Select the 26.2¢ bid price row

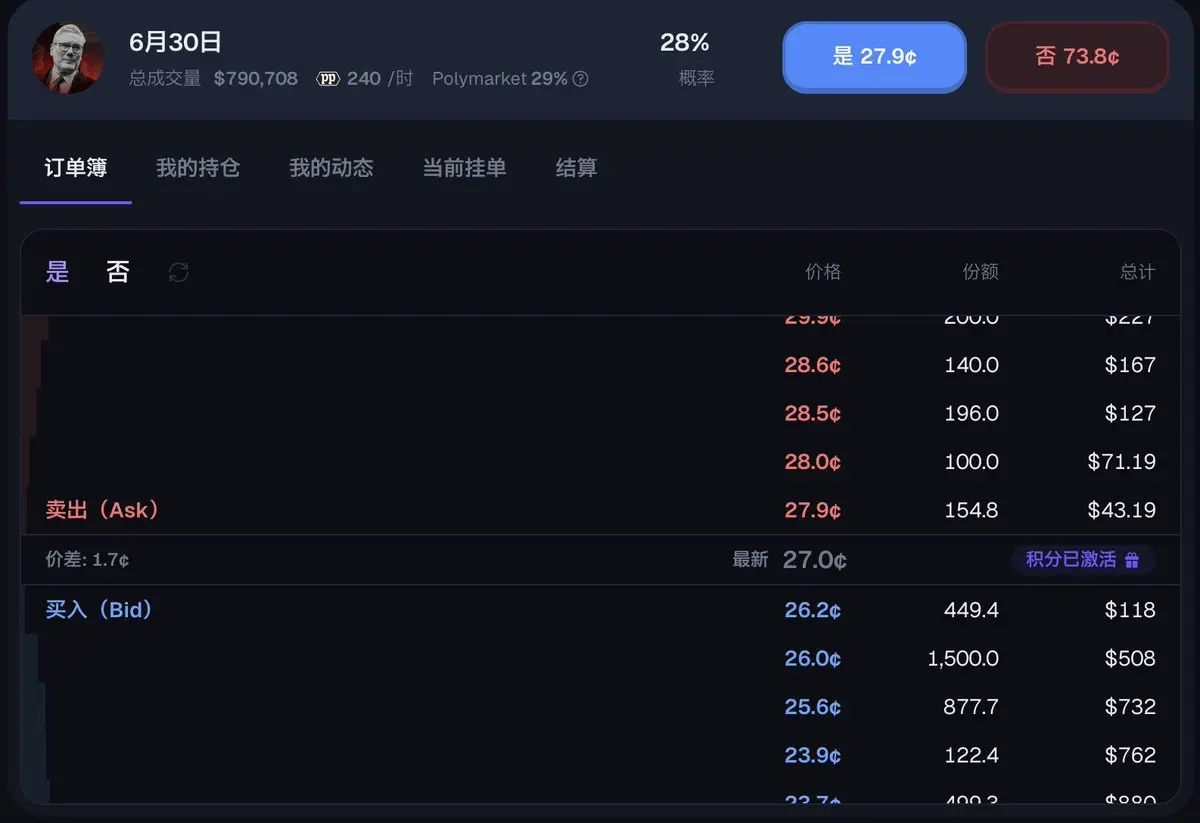[600, 610]
